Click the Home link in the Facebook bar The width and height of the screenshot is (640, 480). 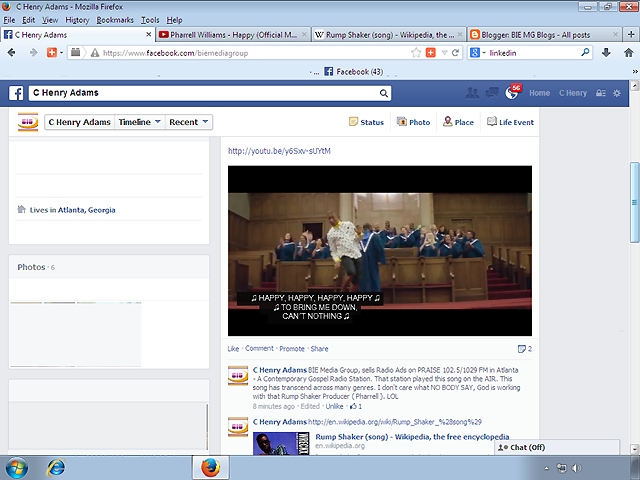click(540, 93)
